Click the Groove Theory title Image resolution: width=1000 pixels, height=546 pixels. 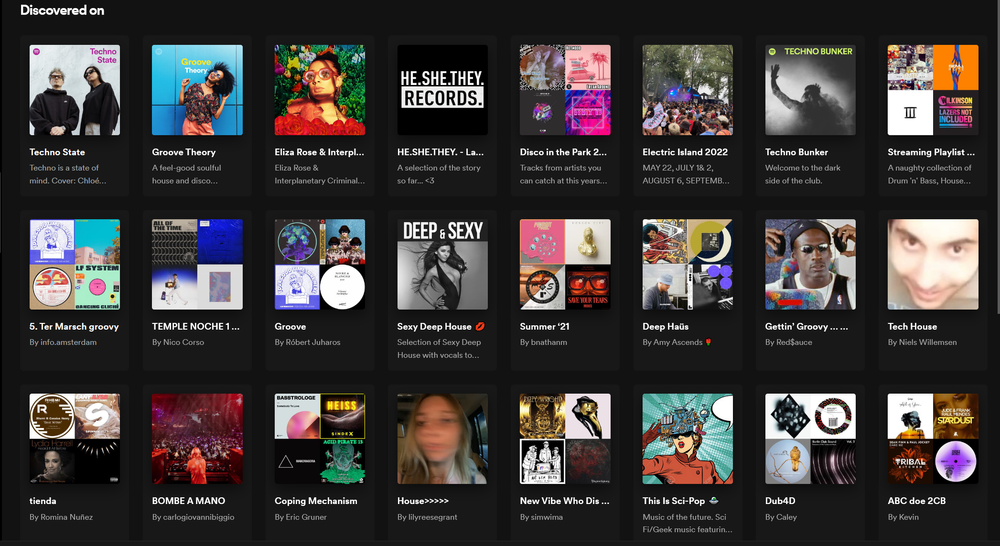click(x=184, y=152)
